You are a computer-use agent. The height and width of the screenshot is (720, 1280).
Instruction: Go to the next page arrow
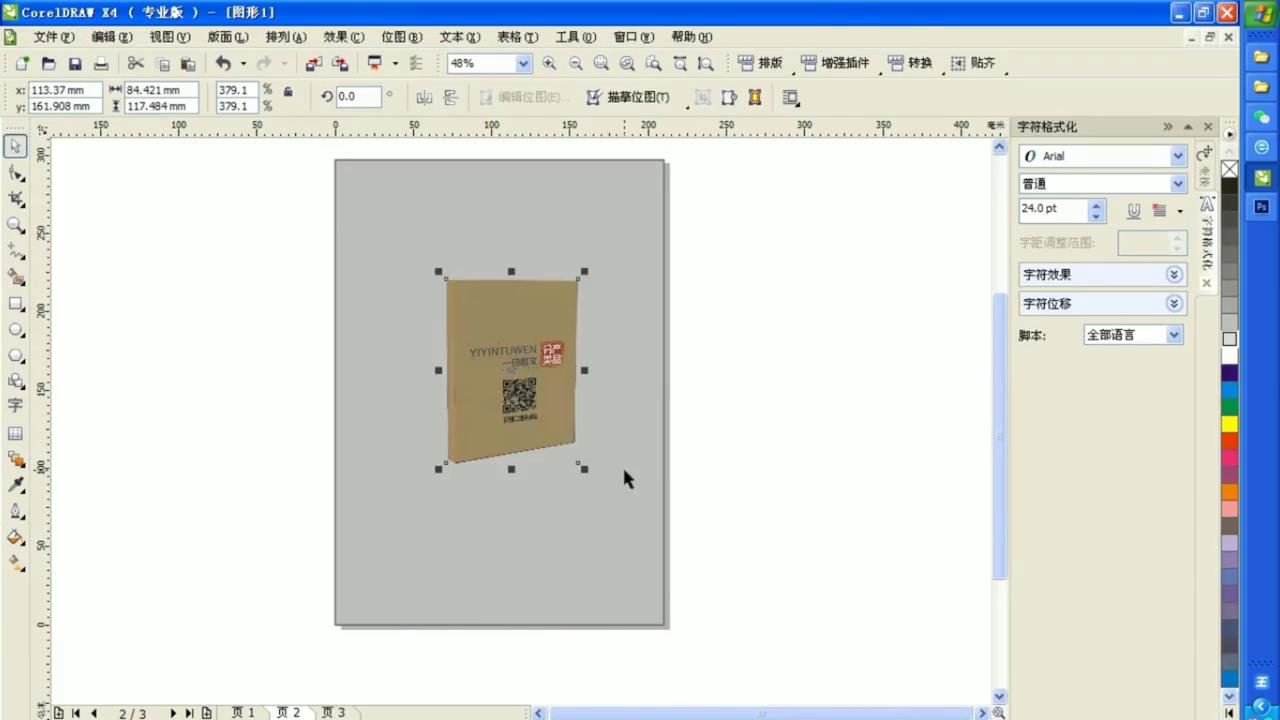pos(173,713)
